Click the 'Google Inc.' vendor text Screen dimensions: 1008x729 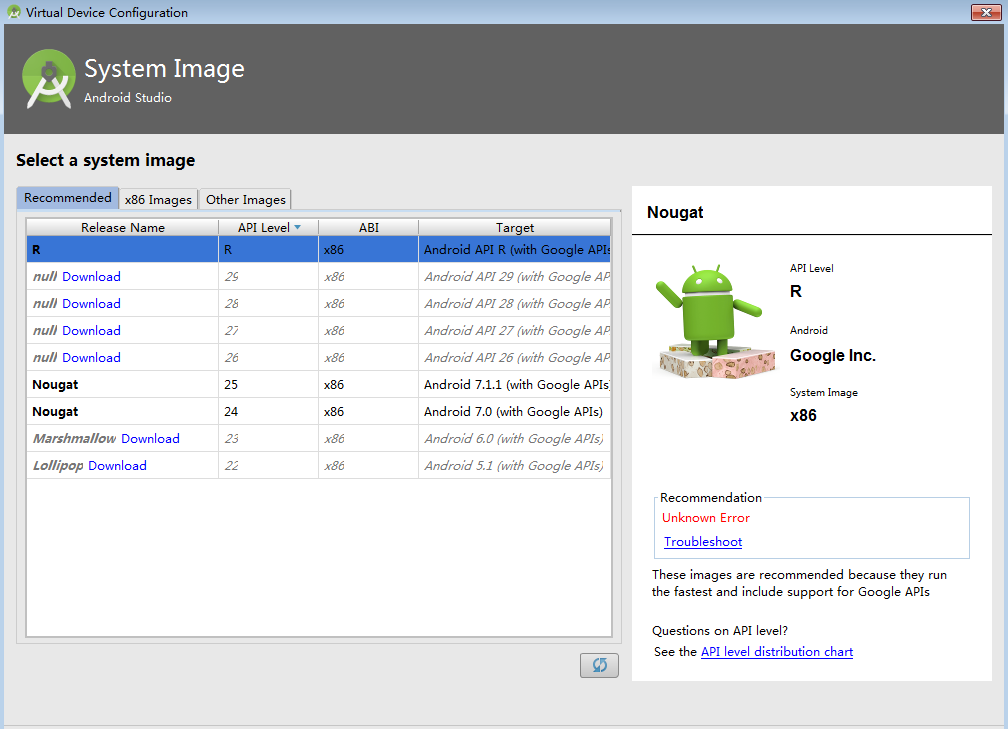(832, 356)
